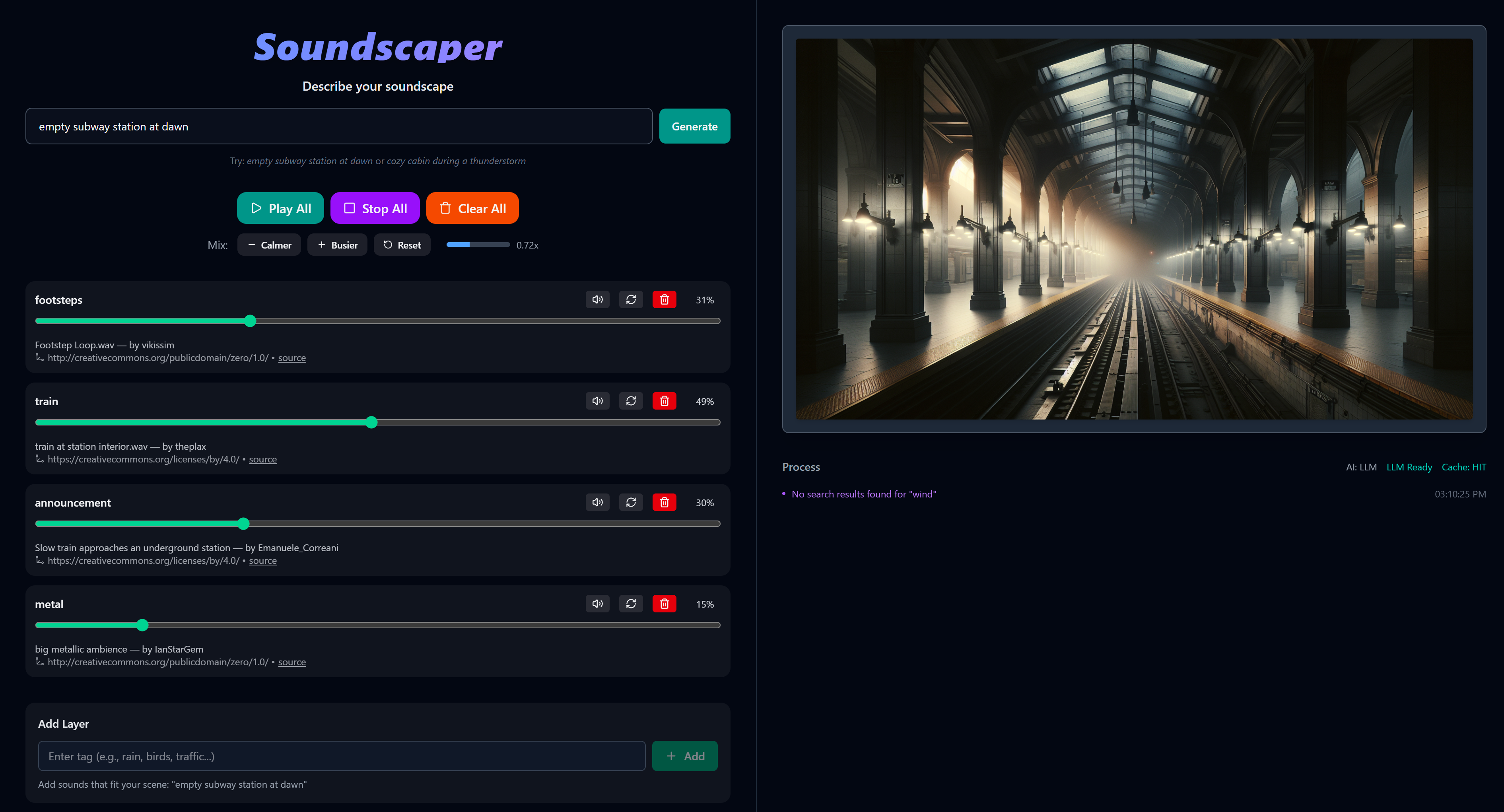Viewport: 1504px width, 812px height.
Task: Click the train volume slider handle
Action: click(371, 422)
